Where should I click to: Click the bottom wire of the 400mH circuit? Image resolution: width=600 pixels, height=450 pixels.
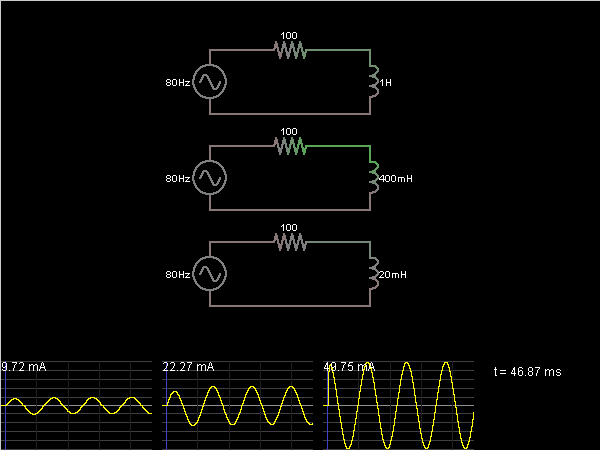pyautogui.click(x=290, y=210)
